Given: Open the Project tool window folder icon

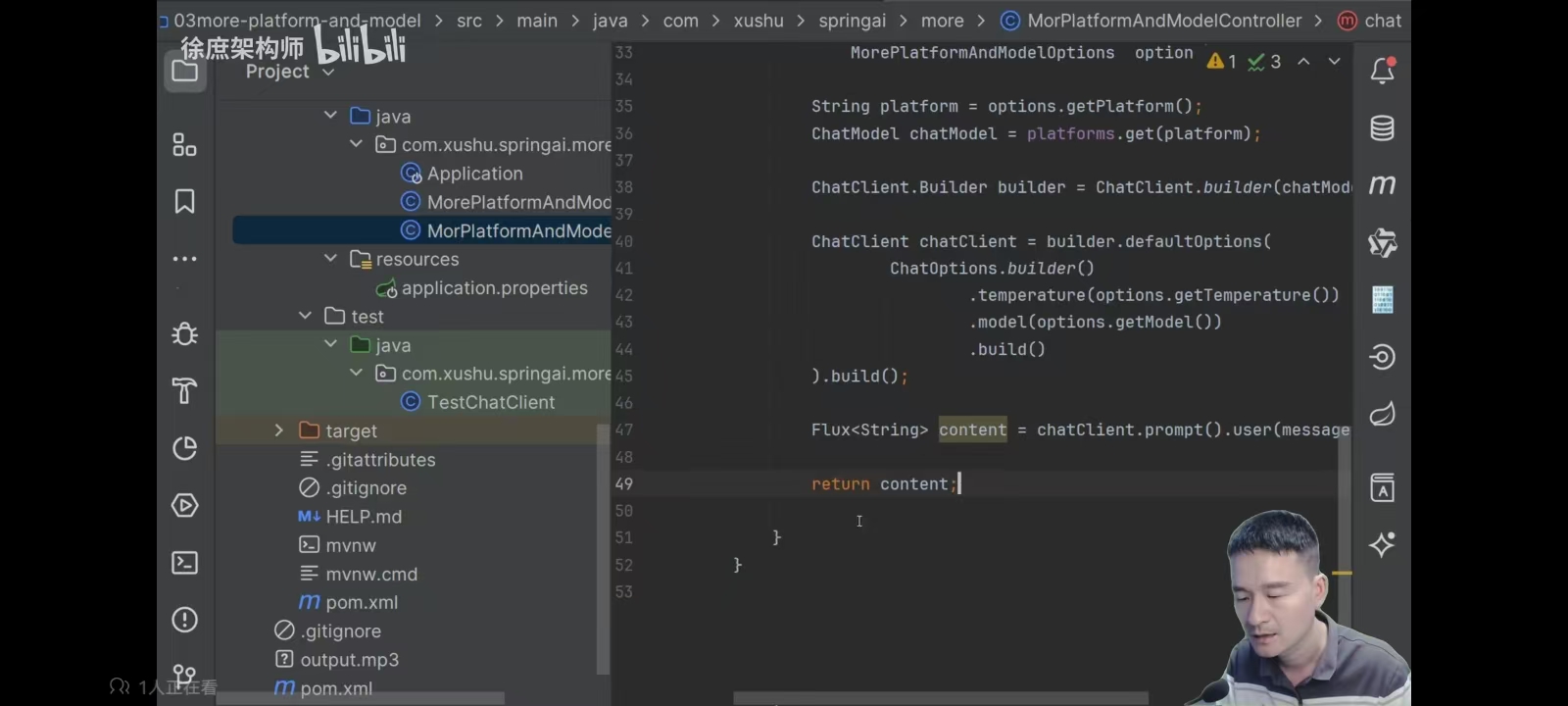Looking at the screenshot, I should tap(184, 71).
